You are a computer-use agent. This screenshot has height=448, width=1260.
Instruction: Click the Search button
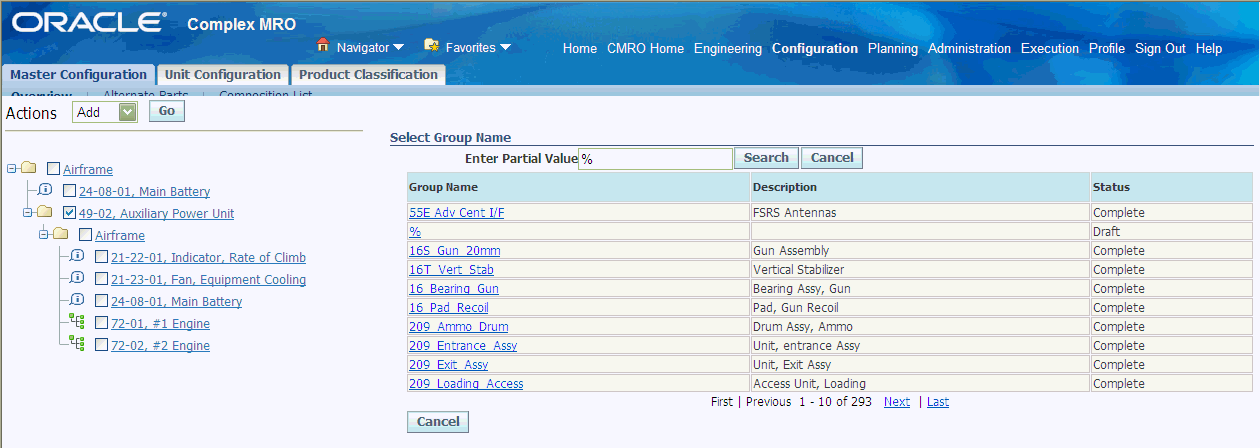[766, 158]
